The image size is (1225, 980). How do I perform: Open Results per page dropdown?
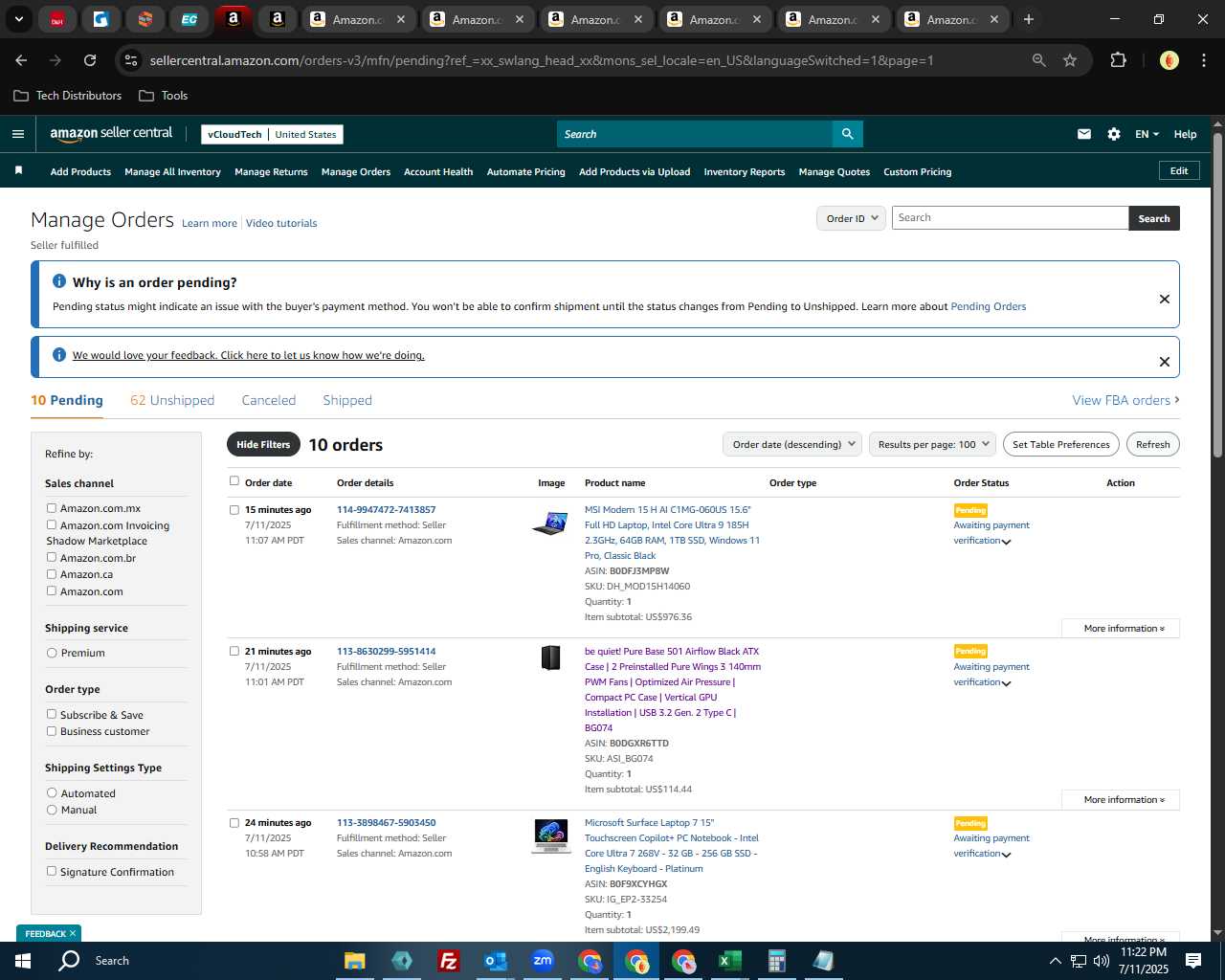pos(932,444)
